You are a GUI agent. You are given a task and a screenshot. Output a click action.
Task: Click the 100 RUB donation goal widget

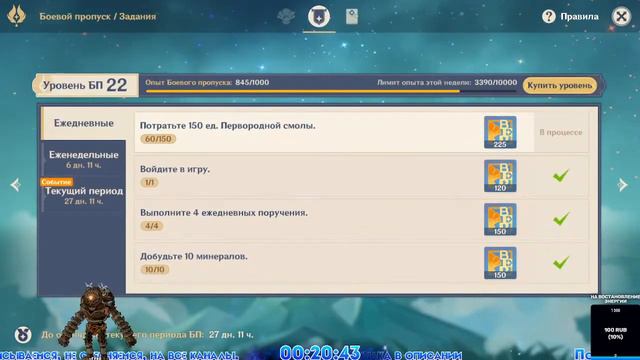[615, 331]
